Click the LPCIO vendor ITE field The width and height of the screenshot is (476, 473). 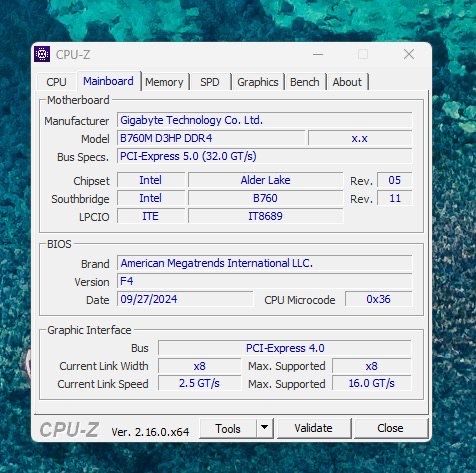(151, 216)
